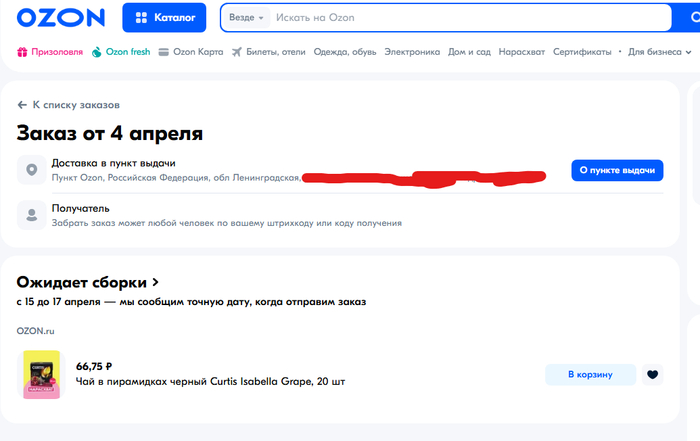Screen dimensions: 700x441
Task: Go to Одежда, обувь category
Action: pyautogui.click(x=345, y=52)
